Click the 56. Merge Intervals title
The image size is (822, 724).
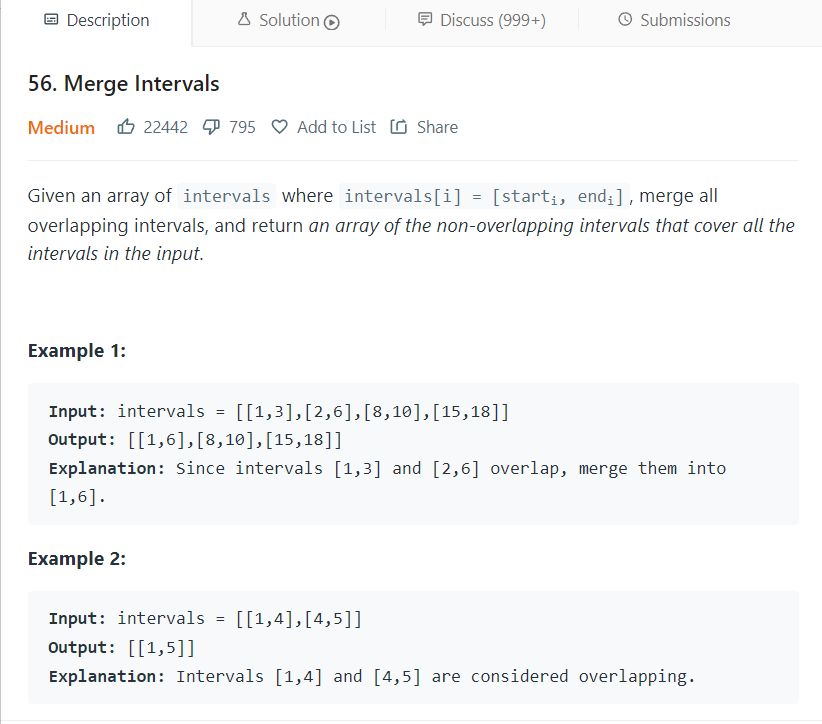124,84
